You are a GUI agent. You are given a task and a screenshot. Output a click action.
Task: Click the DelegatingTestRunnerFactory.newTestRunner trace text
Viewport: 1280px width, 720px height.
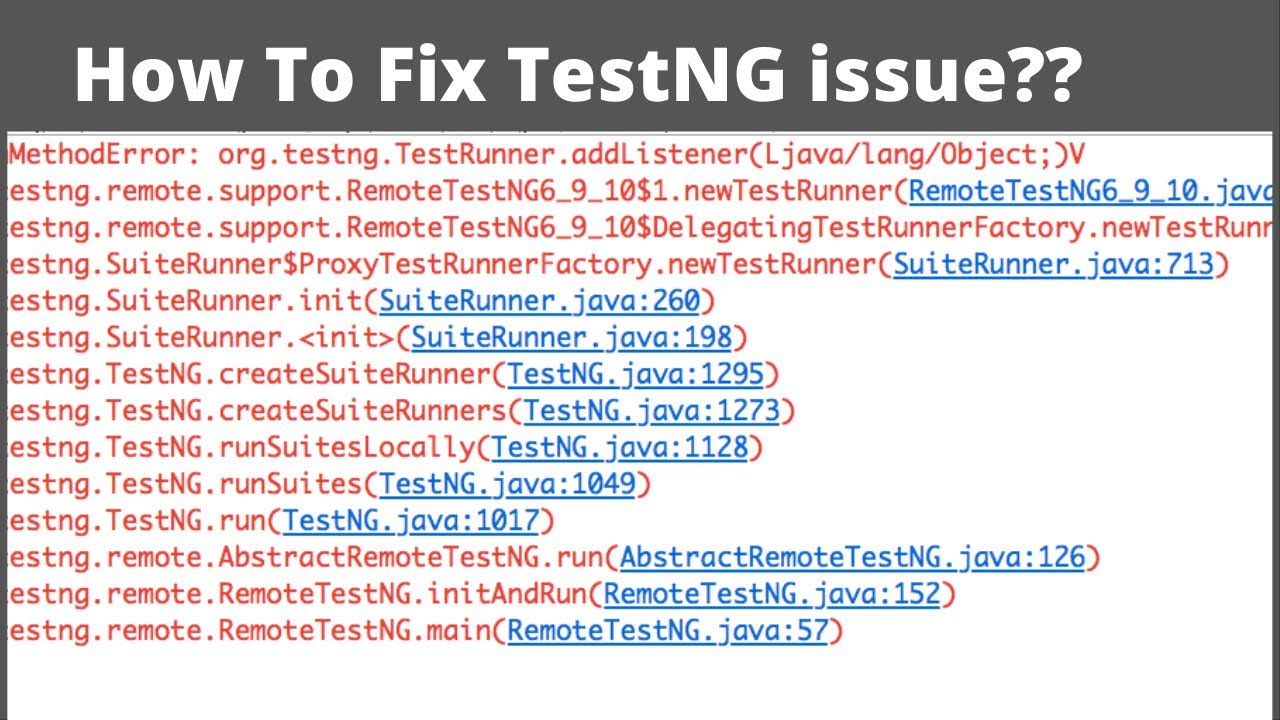click(x=960, y=228)
